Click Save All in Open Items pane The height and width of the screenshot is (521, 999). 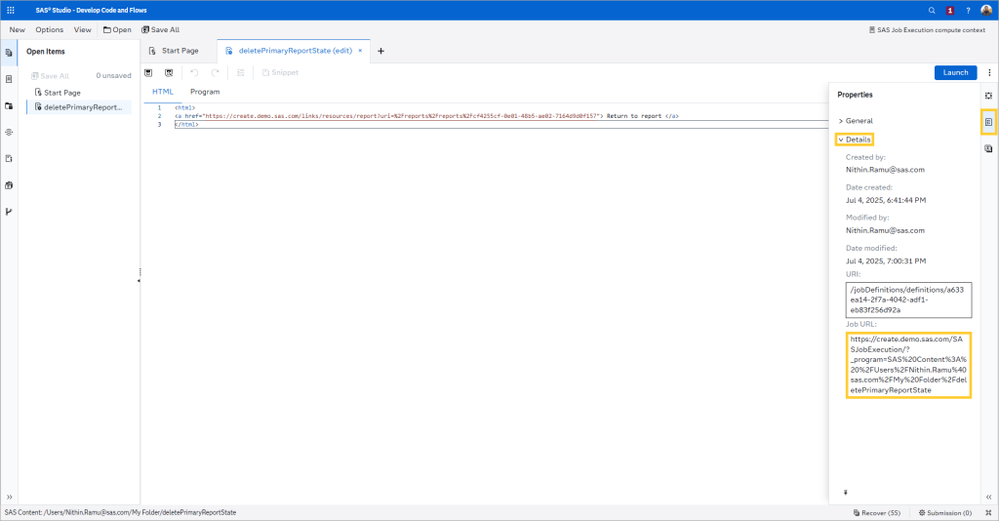[50, 76]
